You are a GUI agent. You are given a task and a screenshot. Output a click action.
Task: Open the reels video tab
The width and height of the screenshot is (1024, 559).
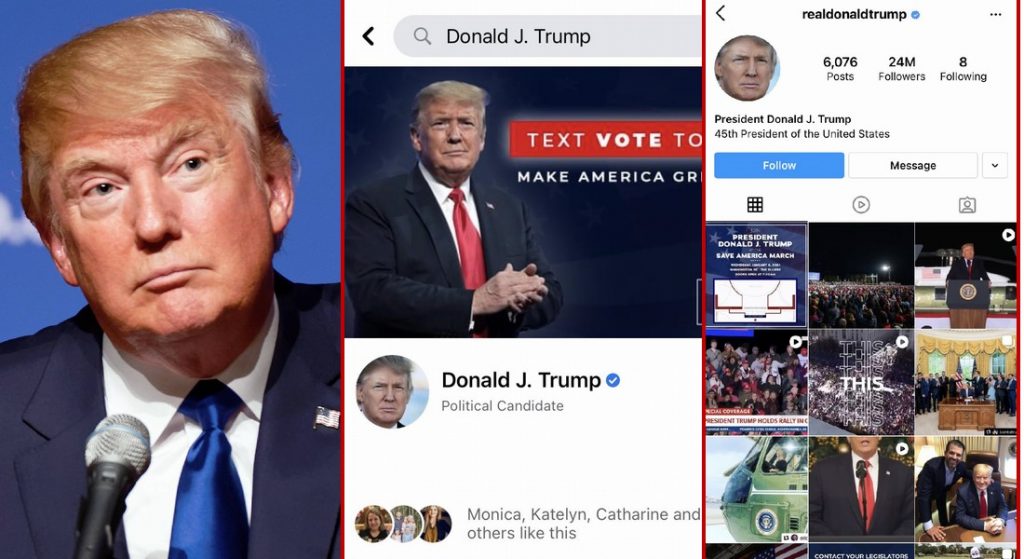click(x=861, y=205)
